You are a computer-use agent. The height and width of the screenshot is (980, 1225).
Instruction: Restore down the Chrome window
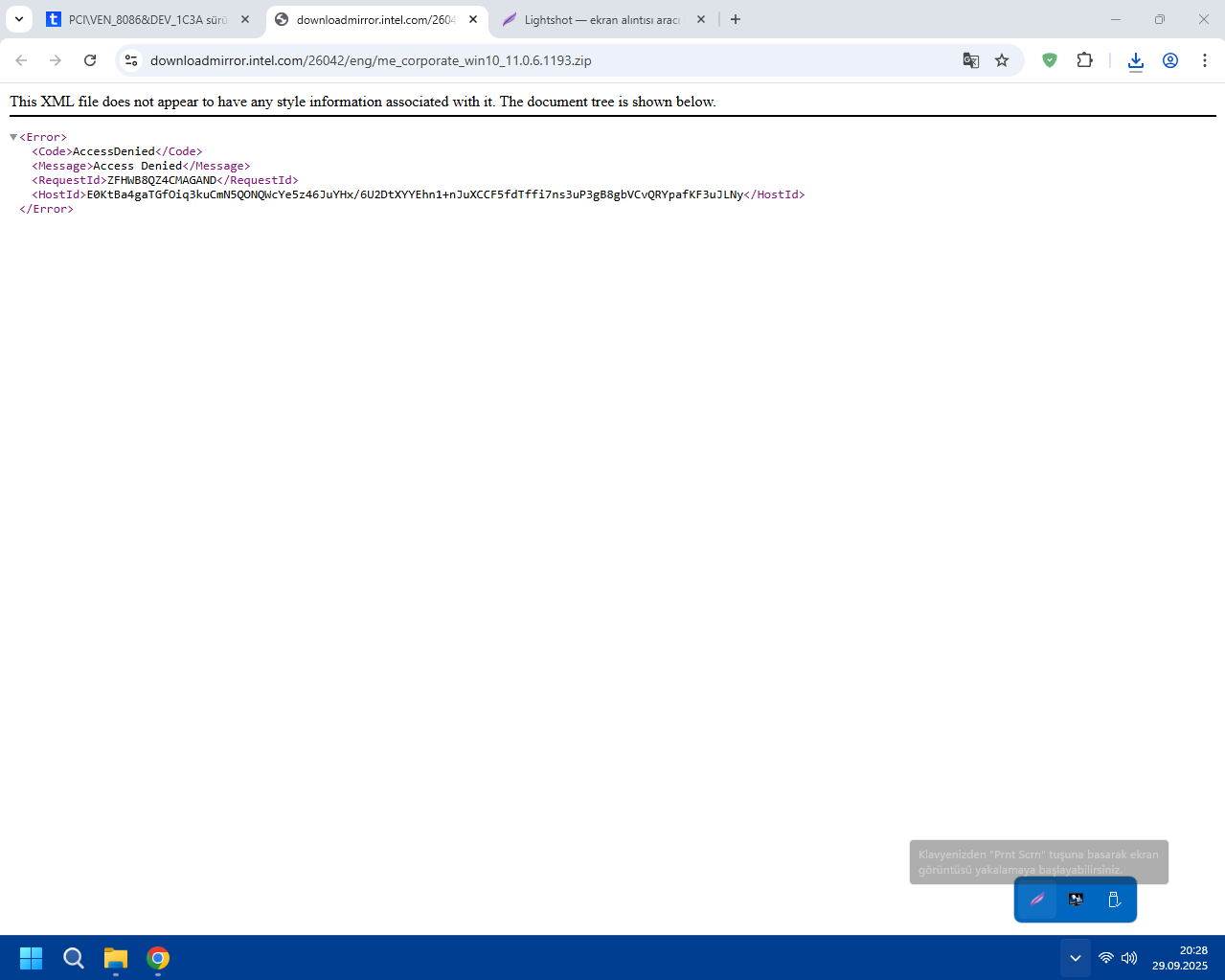pyautogui.click(x=1160, y=19)
